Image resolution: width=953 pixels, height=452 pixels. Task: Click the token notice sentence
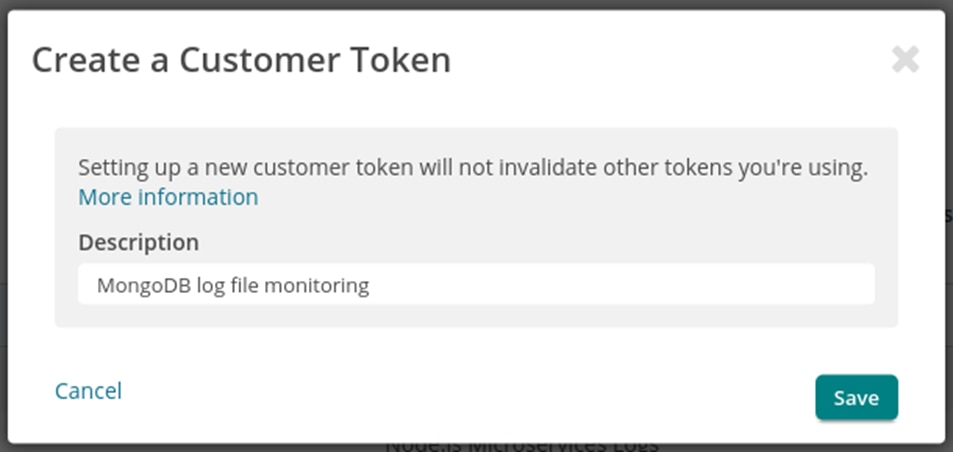coord(472,167)
